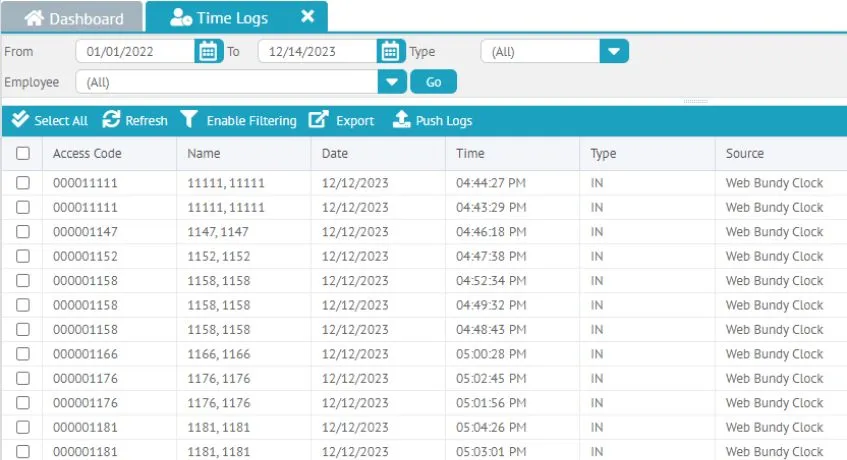This screenshot has width=847, height=460.
Task: Click name cell 1166, 1166
Action: coord(219,354)
